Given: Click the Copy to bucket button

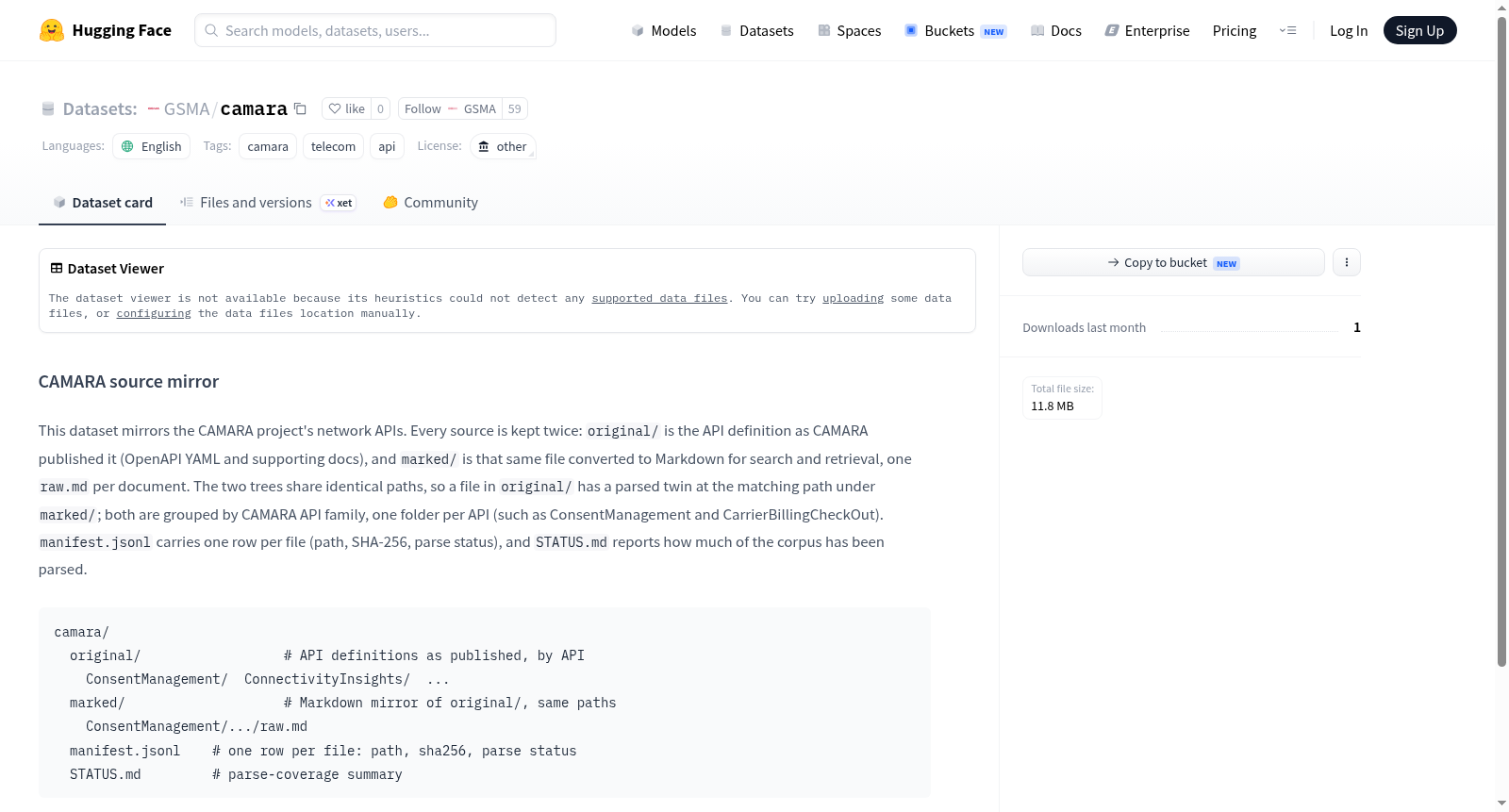Looking at the screenshot, I should click(x=1173, y=262).
